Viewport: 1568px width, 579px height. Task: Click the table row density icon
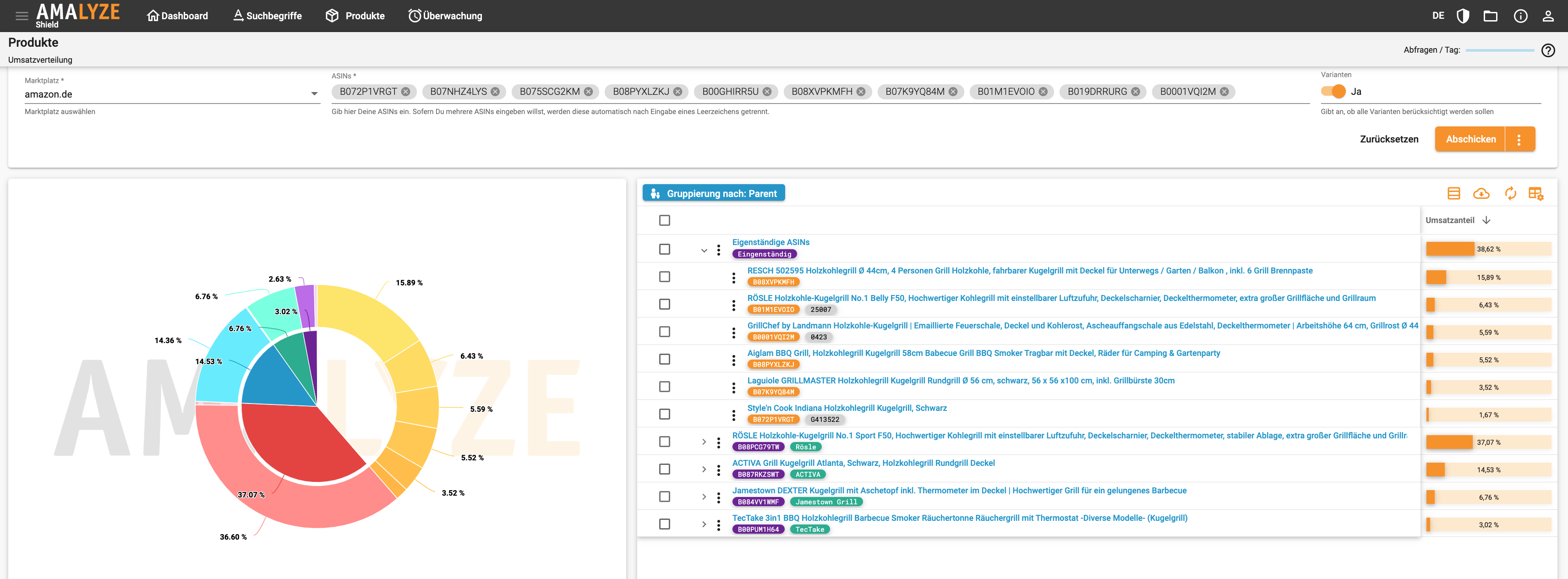tap(1453, 194)
